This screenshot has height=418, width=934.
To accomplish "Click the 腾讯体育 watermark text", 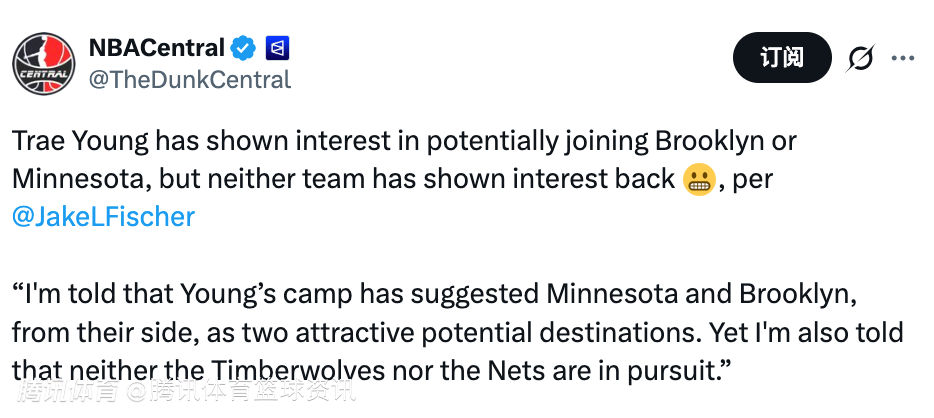I will tap(62, 391).
